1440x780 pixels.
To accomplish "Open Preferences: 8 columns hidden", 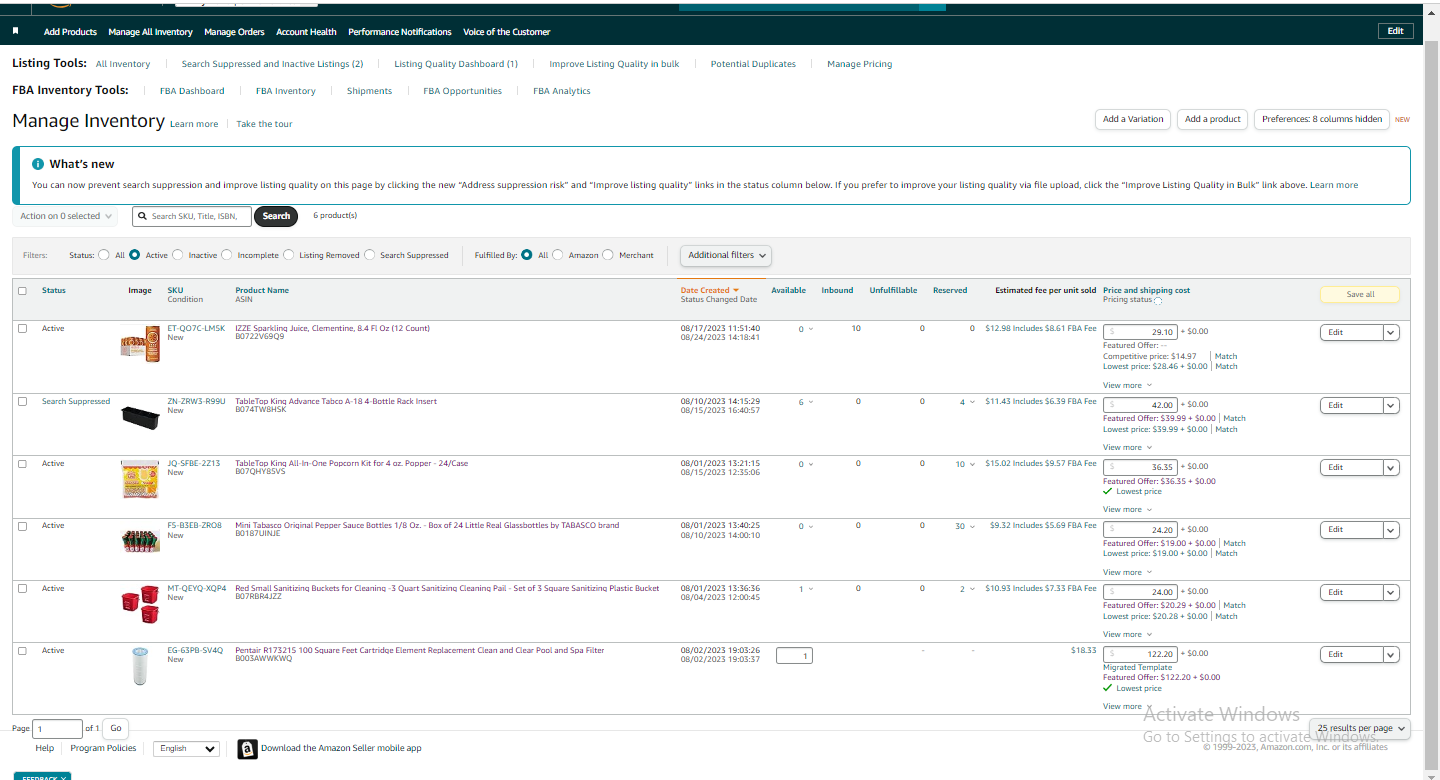I will [x=1322, y=119].
